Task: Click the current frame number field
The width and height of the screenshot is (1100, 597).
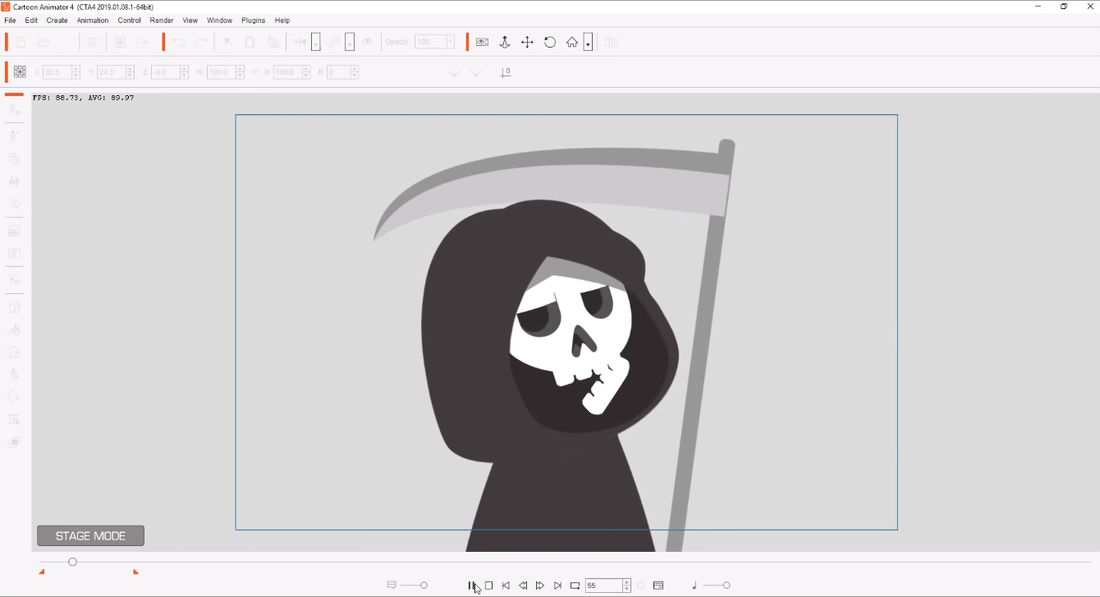Action: [603, 585]
